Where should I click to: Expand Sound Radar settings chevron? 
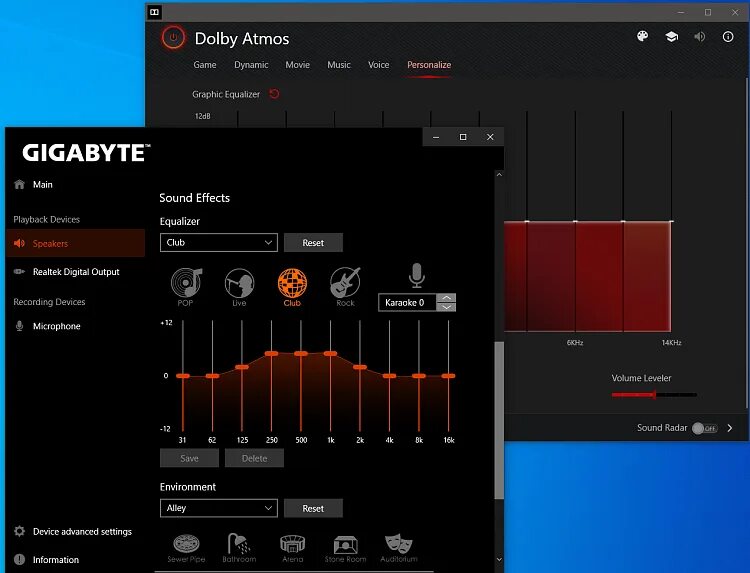tap(730, 428)
